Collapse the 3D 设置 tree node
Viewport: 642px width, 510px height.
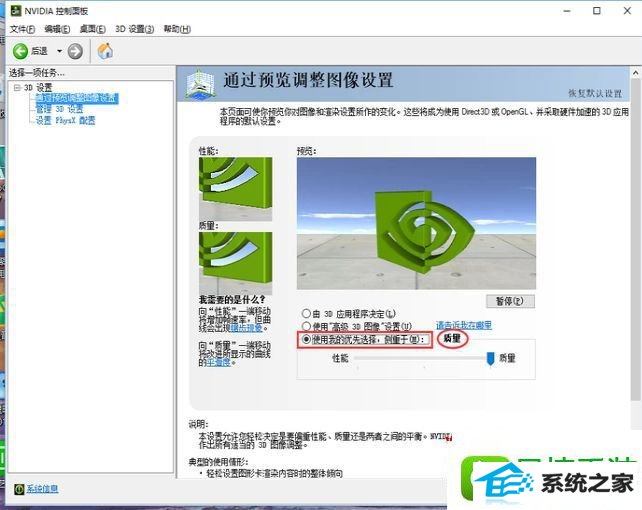tap(17, 88)
